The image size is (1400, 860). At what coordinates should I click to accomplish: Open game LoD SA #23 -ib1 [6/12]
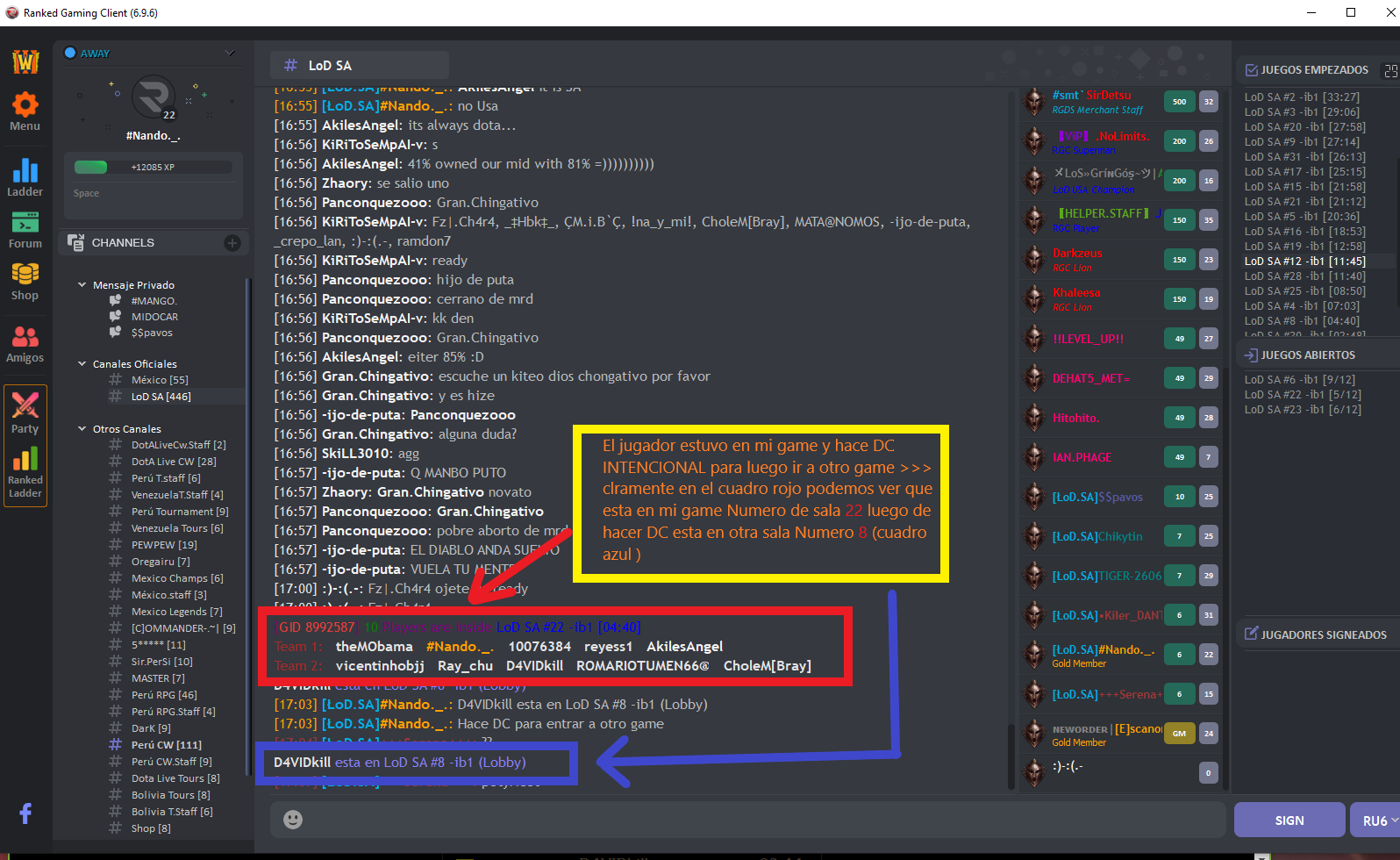click(x=1303, y=410)
